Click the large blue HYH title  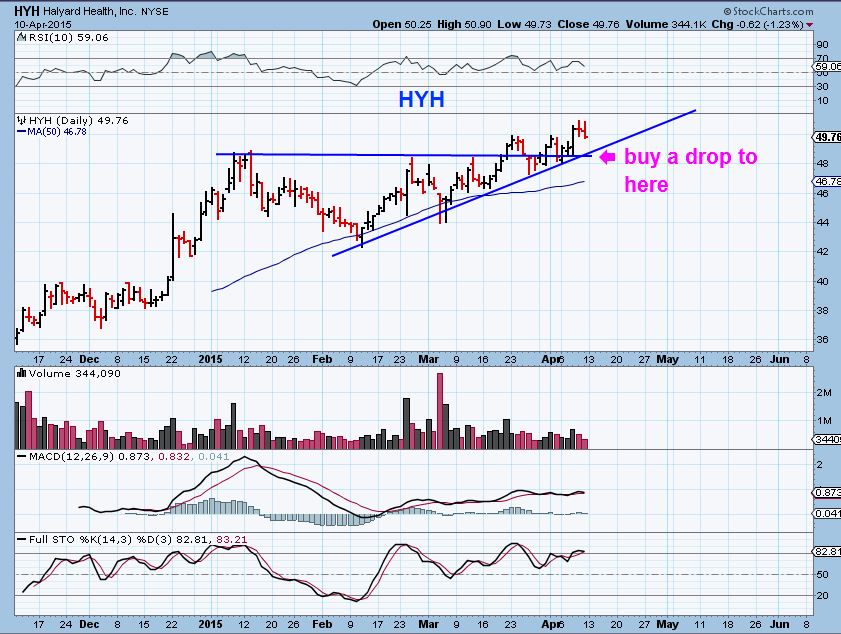(421, 99)
